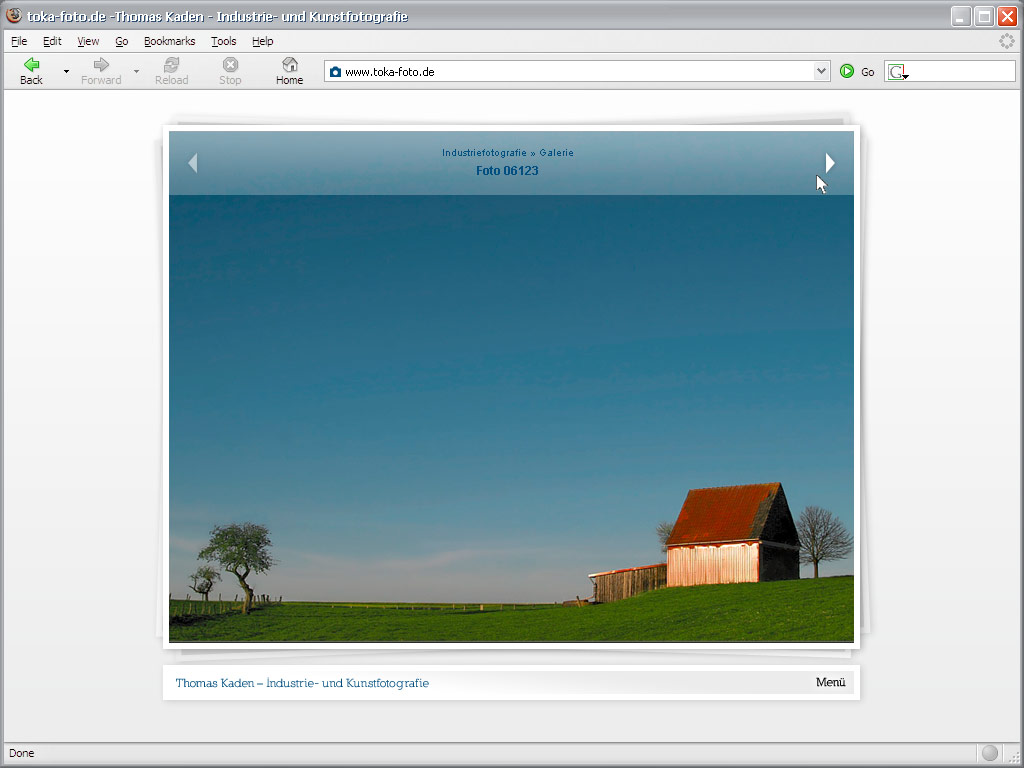The image size is (1024, 768).
Task: Open the Back history dropdown arrow
Action: [66, 72]
